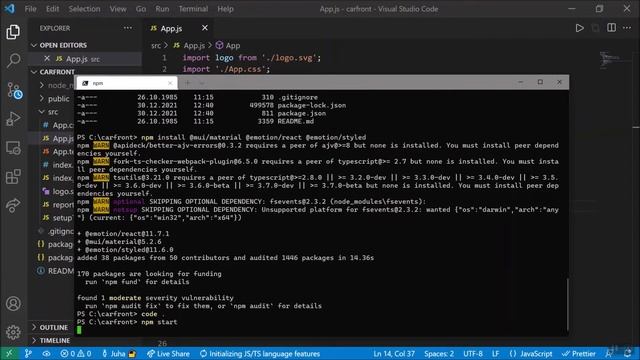Open the Explorer view in activity bar

tap(13, 32)
